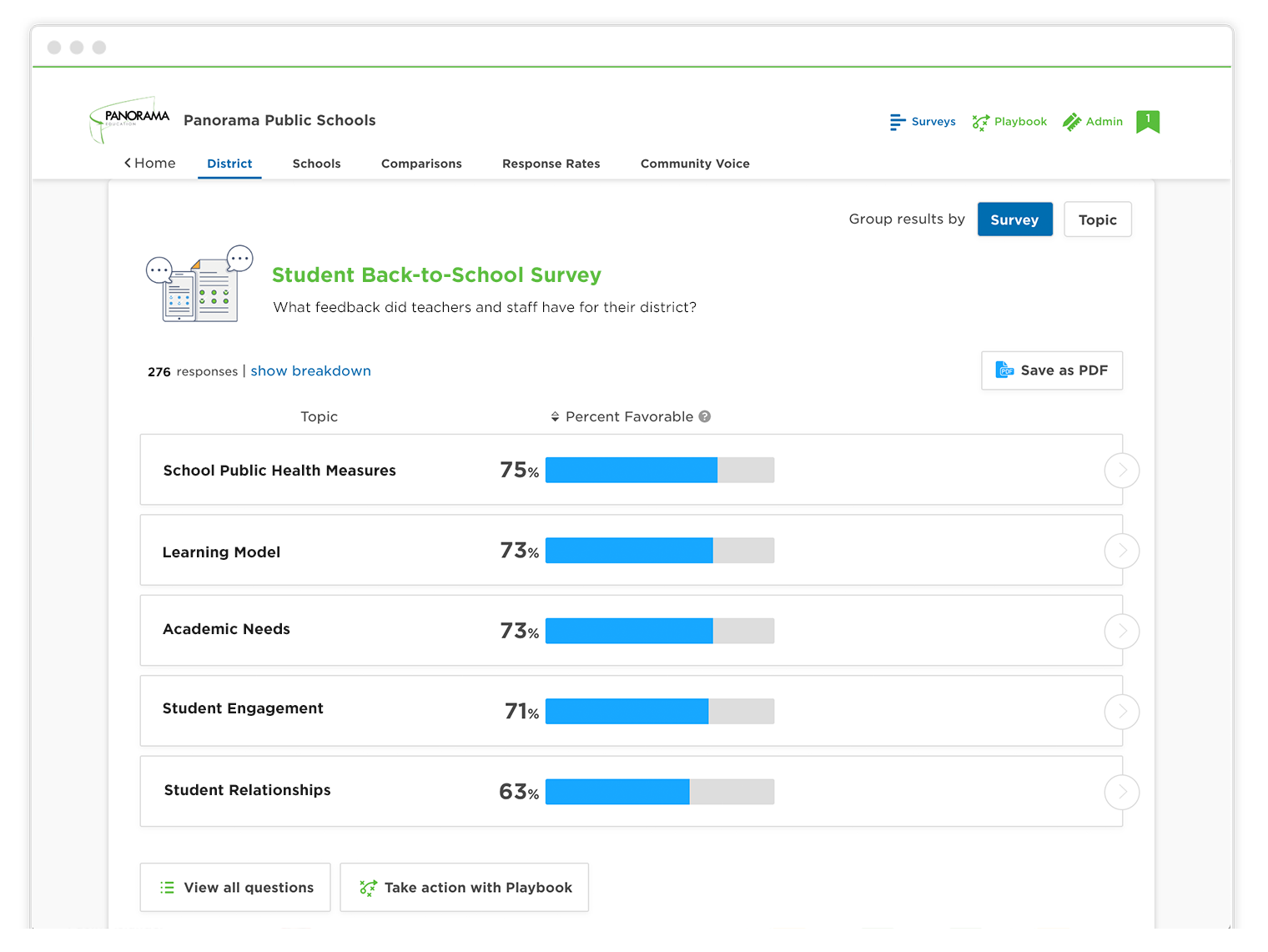
Task: Open the Percent Favorable help tooltip icon
Action: click(x=705, y=416)
